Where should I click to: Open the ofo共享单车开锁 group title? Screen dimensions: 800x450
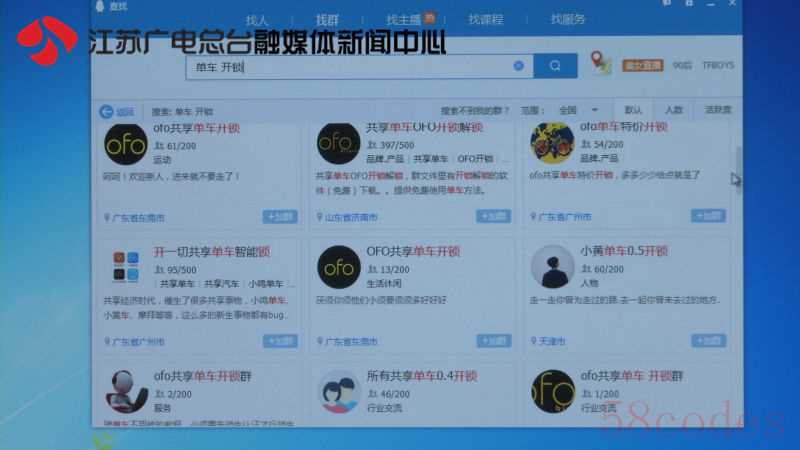tap(196, 129)
